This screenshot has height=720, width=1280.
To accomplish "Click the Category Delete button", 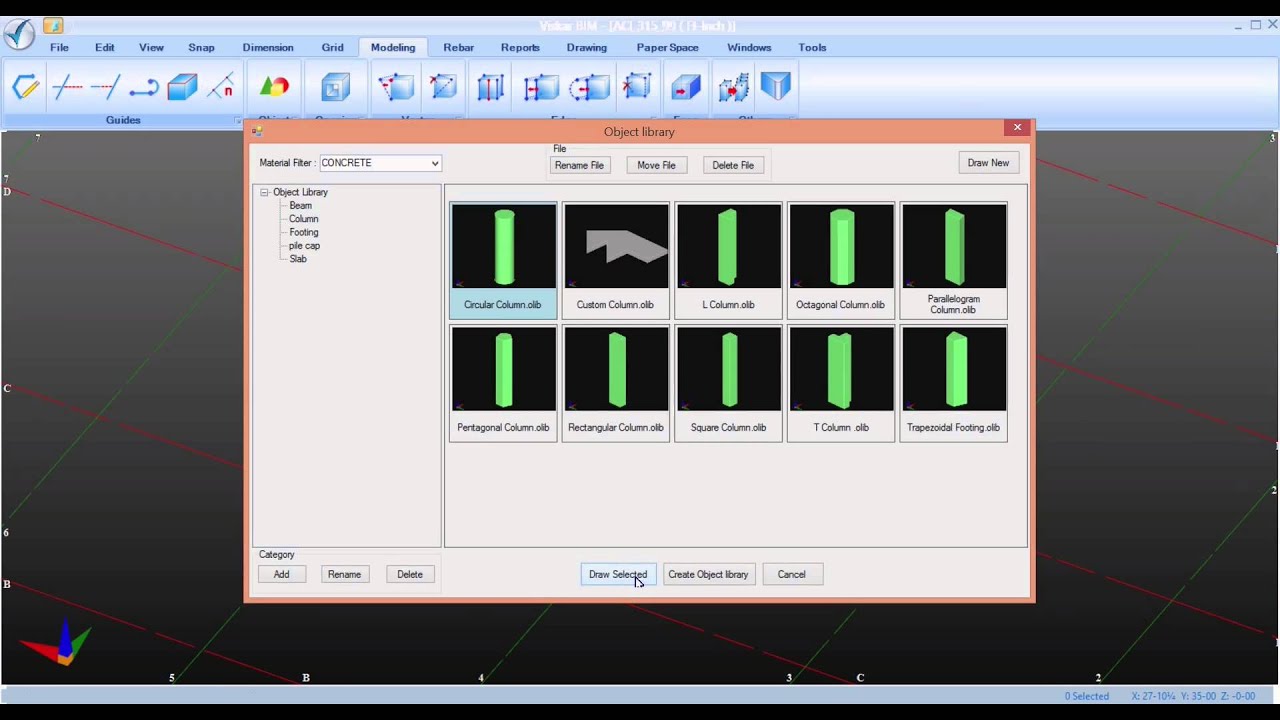I will (x=410, y=574).
